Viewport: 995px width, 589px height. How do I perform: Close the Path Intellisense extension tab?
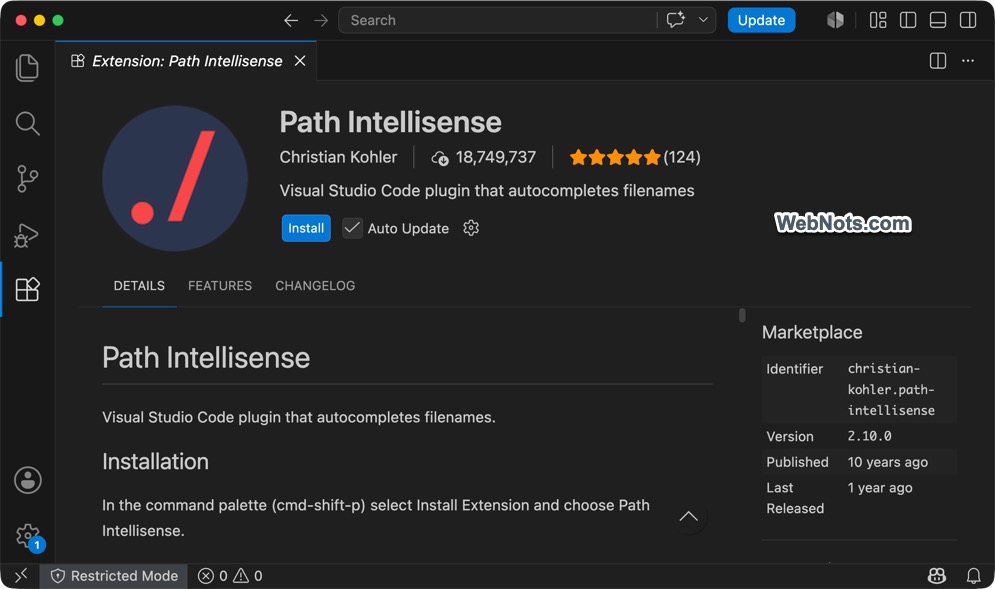click(300, 60)
